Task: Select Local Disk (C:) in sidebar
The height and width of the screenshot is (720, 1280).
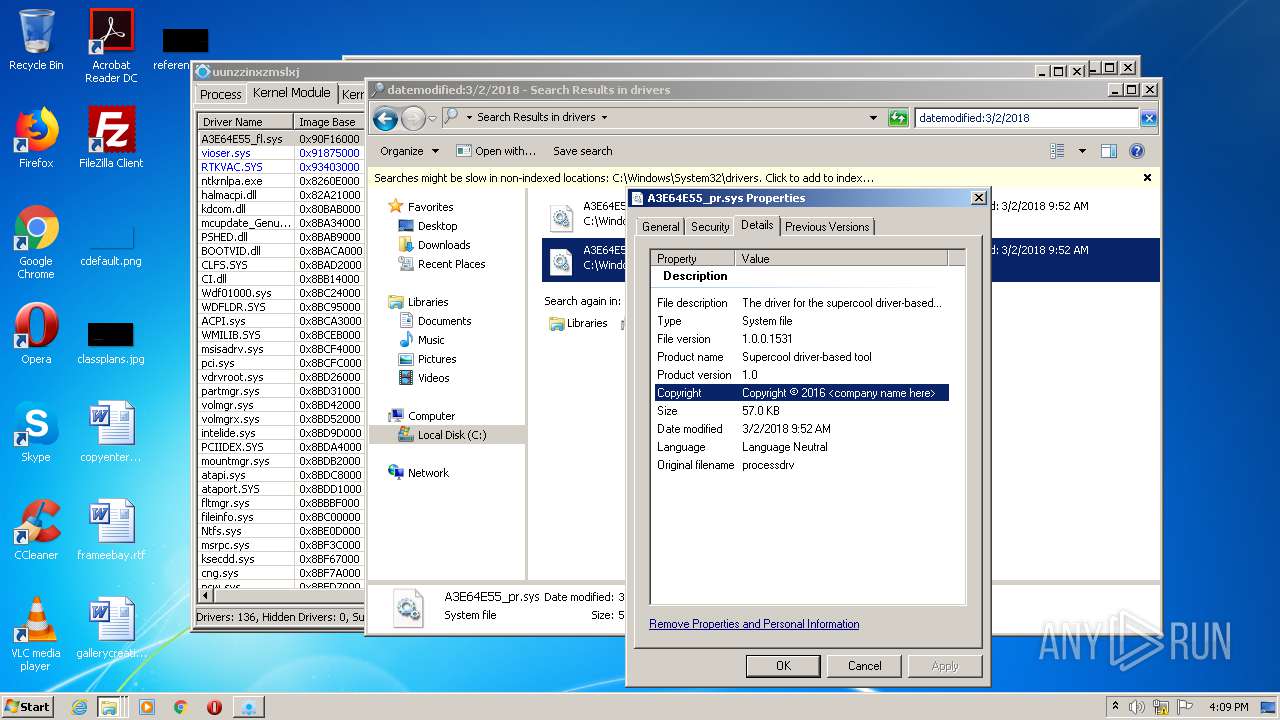Action: point(452,435)
